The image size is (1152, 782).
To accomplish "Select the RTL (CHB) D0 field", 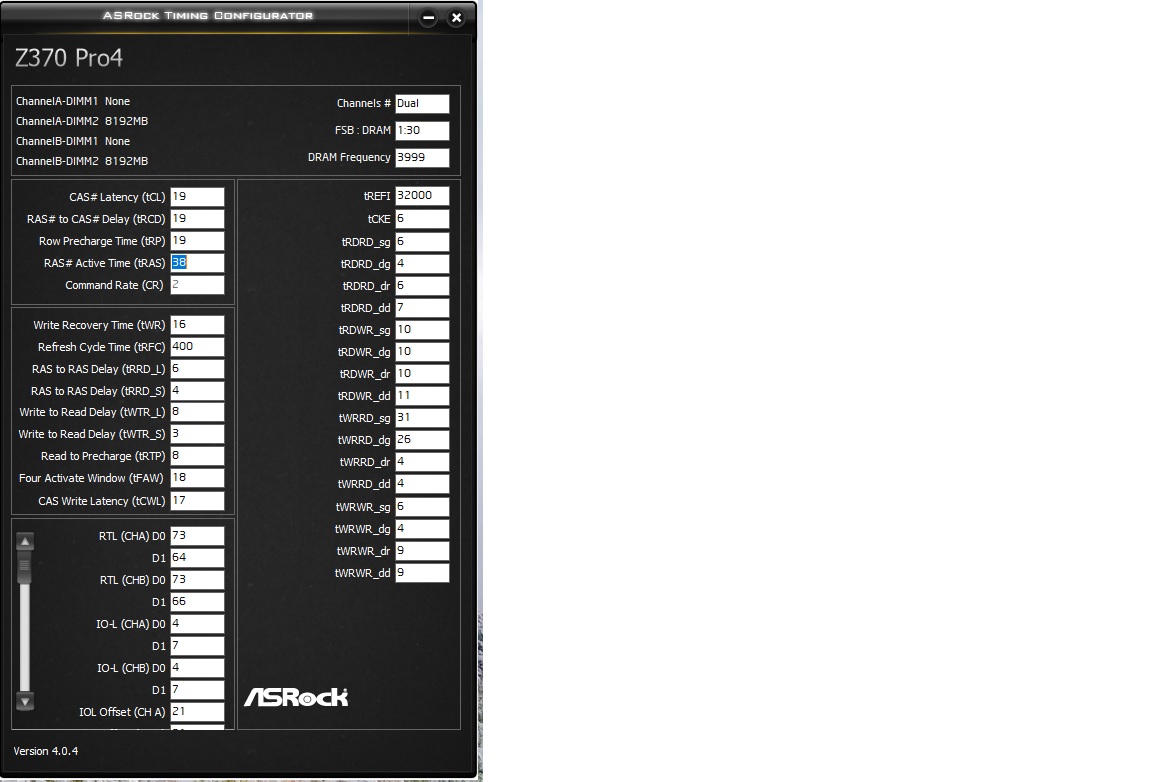I will (197, 581).
